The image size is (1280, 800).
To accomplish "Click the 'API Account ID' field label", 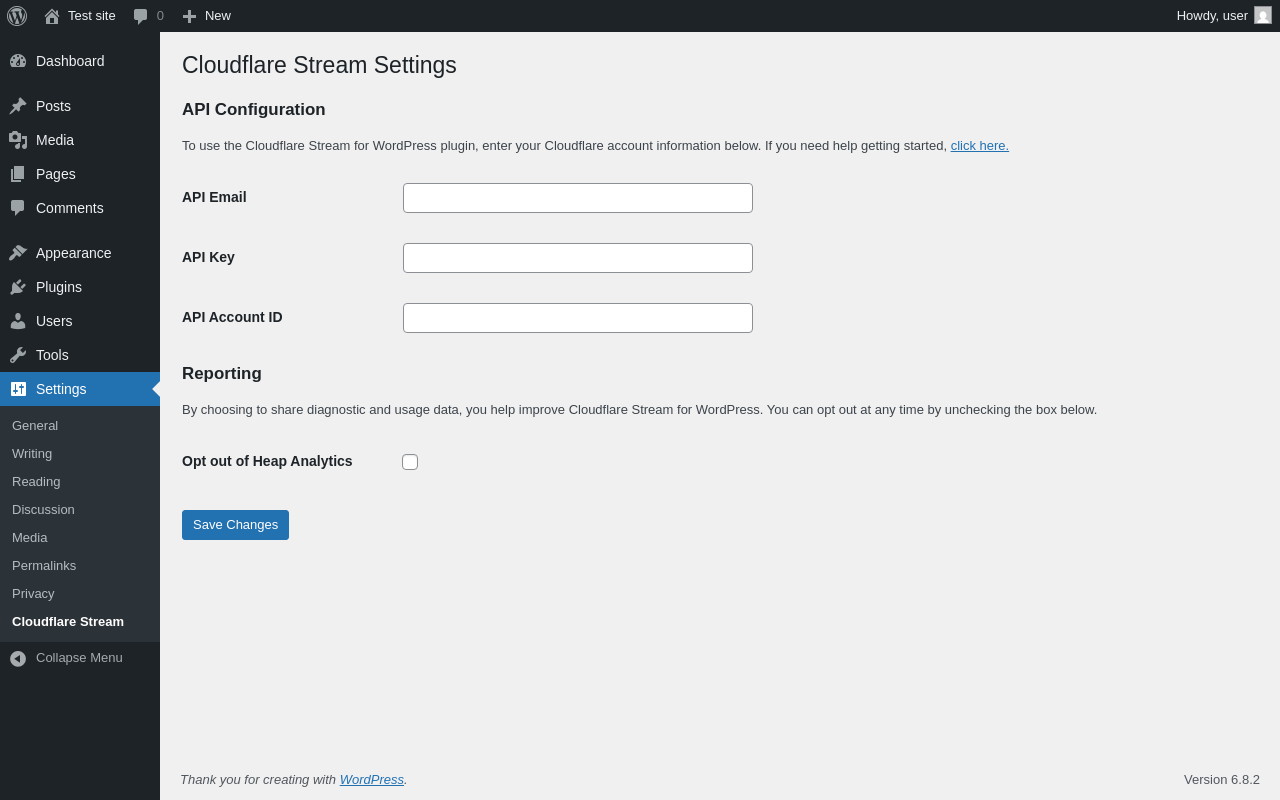I will click(232, 318).
